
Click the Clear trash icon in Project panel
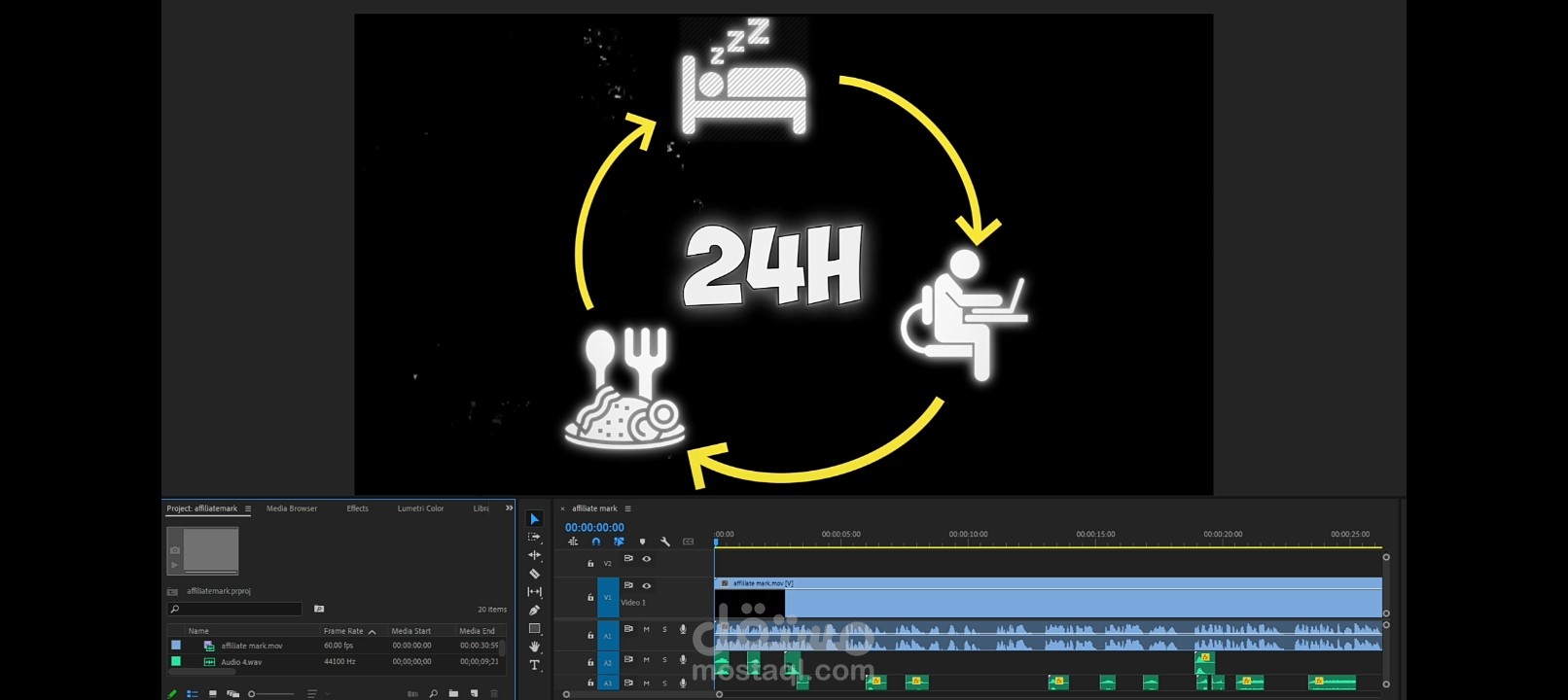[x=494, y=693]
